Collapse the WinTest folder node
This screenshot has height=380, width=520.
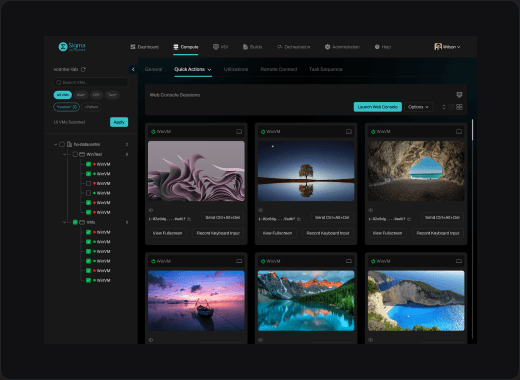pyautogui.click(x=65, y=154)
